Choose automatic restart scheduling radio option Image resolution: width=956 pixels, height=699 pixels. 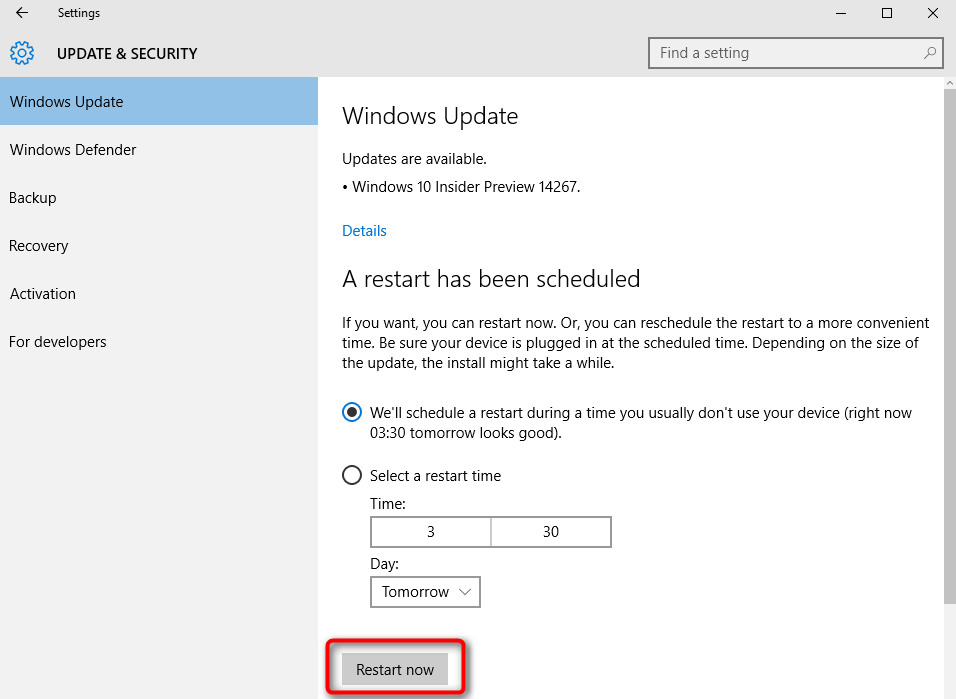click(x=352, y=412)
